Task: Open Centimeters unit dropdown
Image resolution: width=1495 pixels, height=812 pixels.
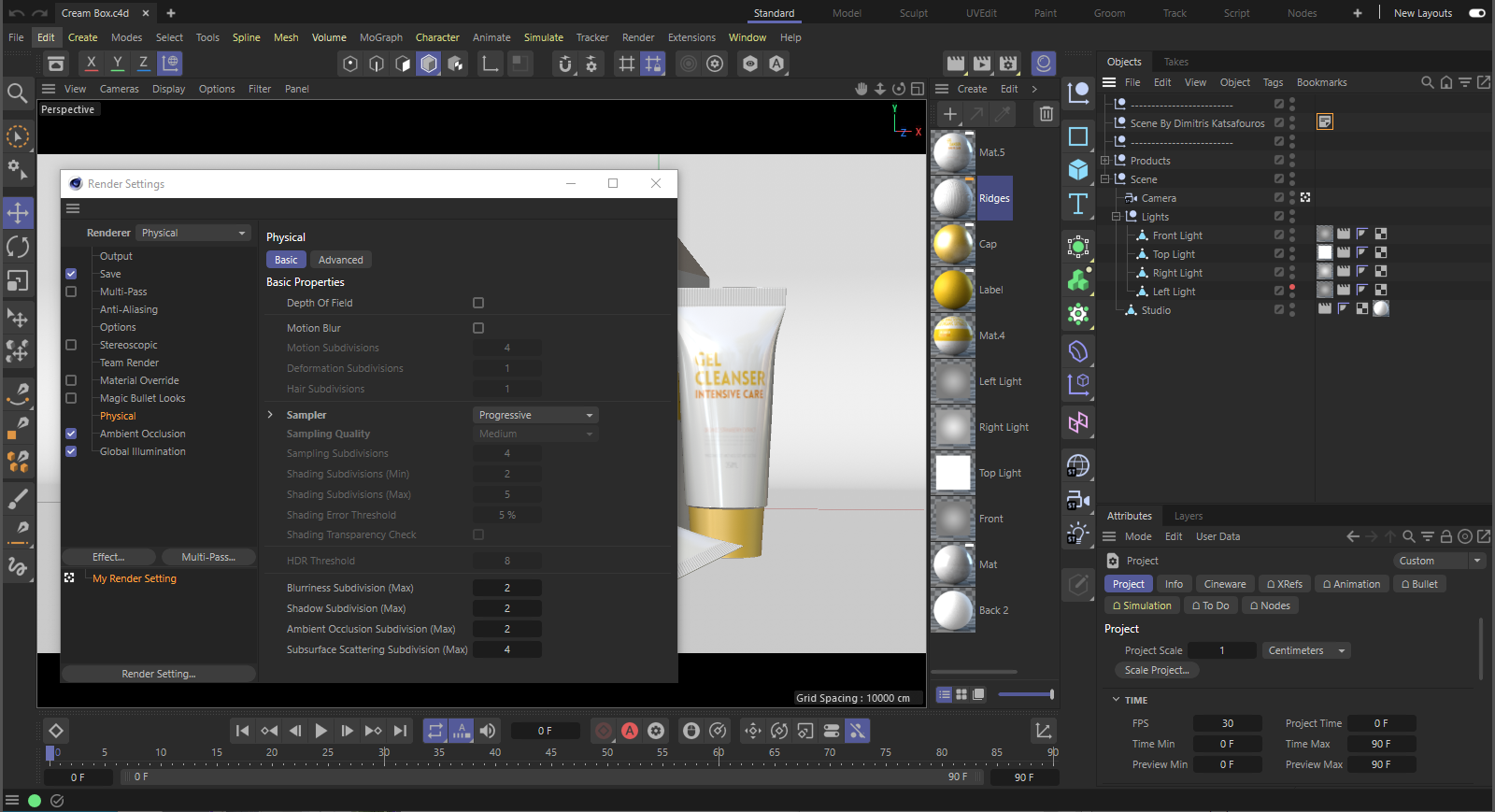Action: 1306,650
